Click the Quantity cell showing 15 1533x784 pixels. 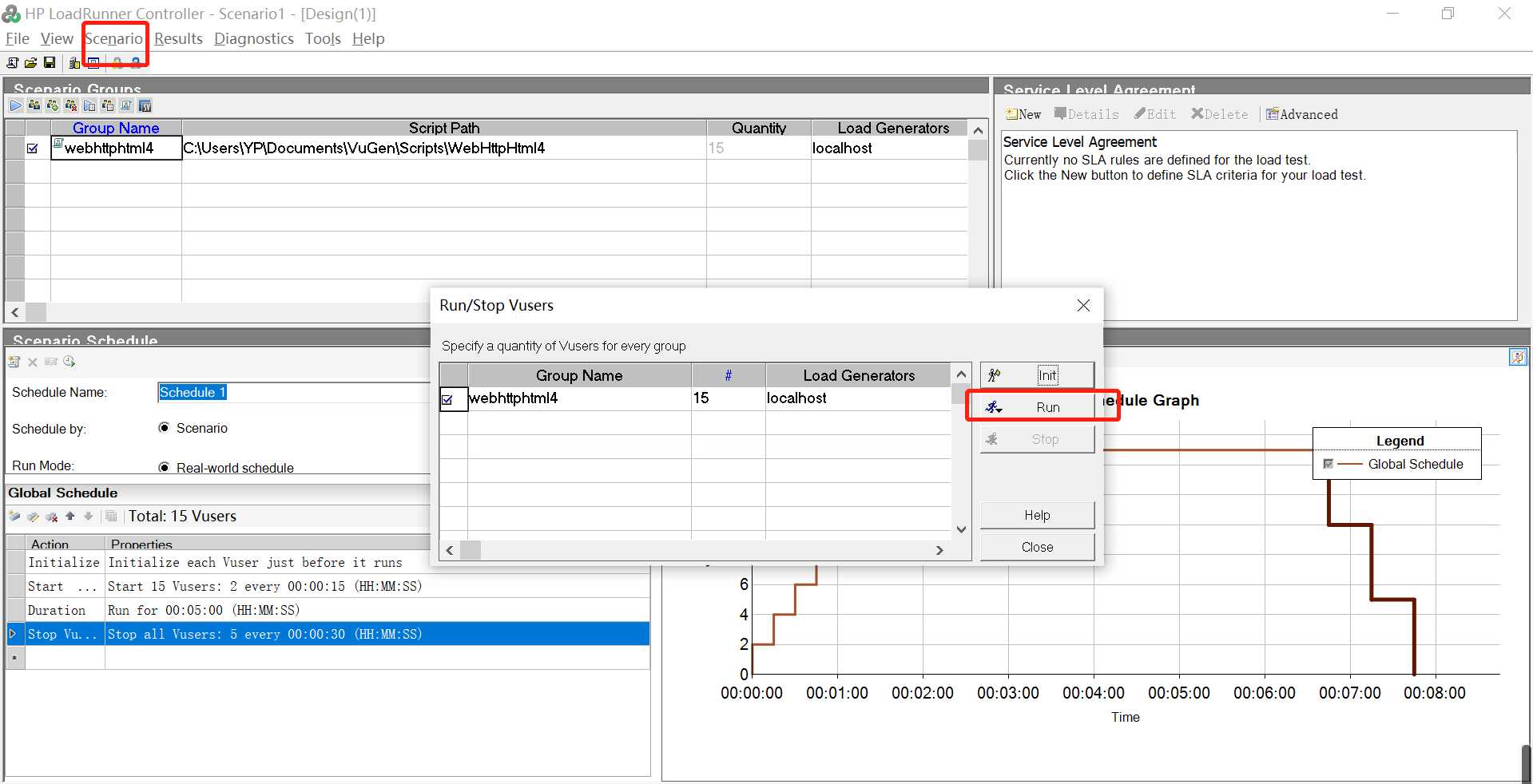[758, 148]
